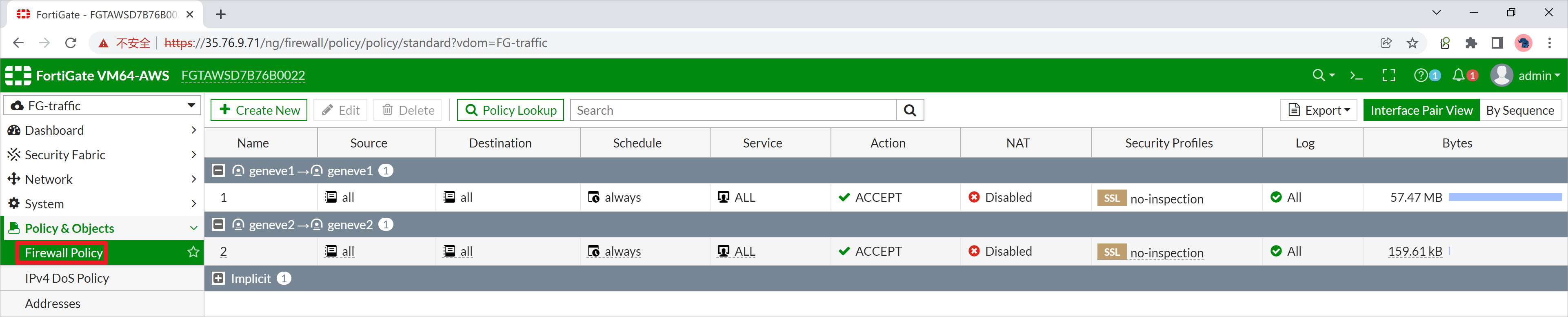This screenshot has height=317, width=1568.
Task: Select the Interface Pair View toggle
Action: pyautogui.click(x=1421, y=110)
